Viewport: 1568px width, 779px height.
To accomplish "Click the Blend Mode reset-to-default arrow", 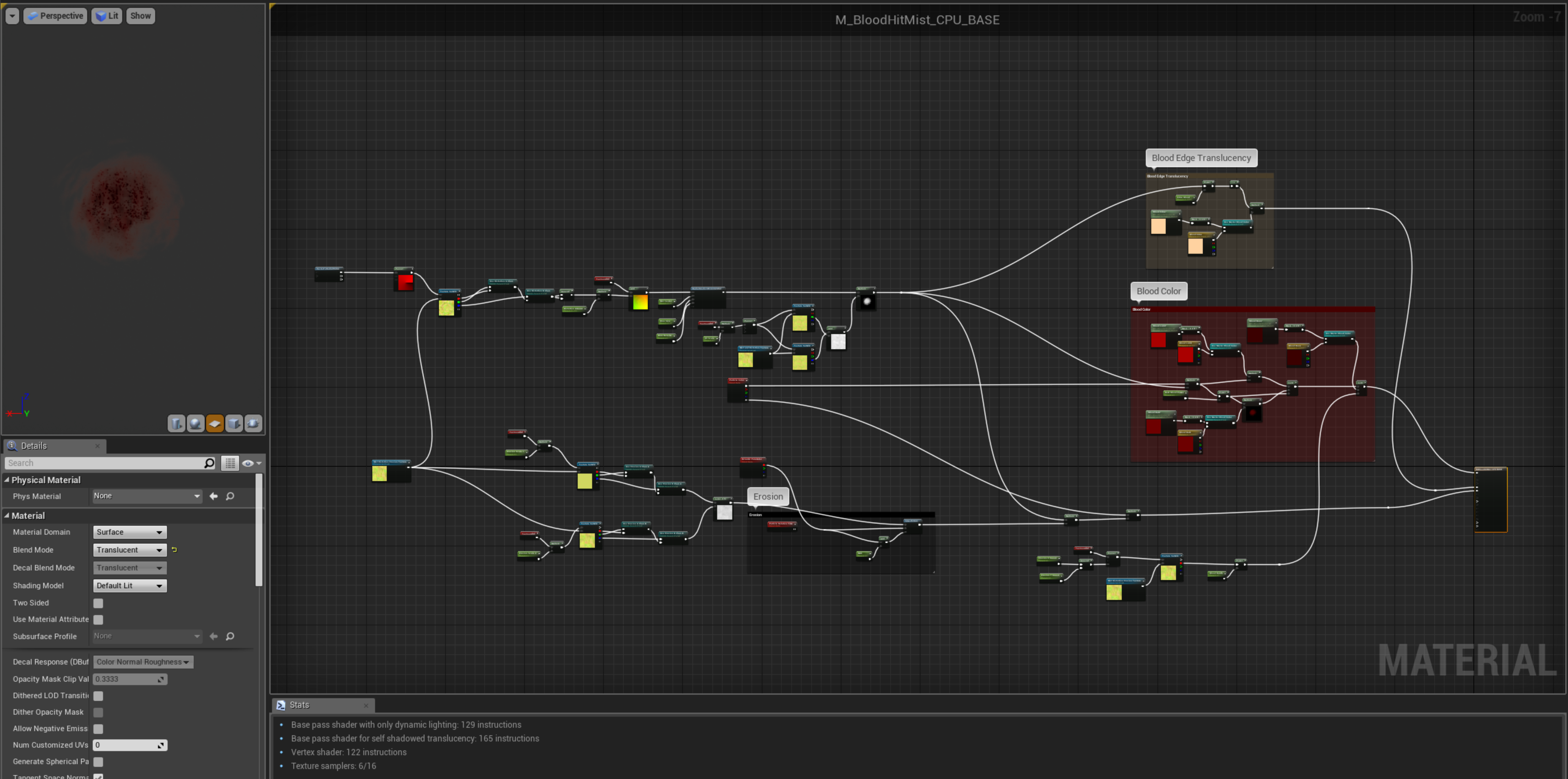I will 174,550.
